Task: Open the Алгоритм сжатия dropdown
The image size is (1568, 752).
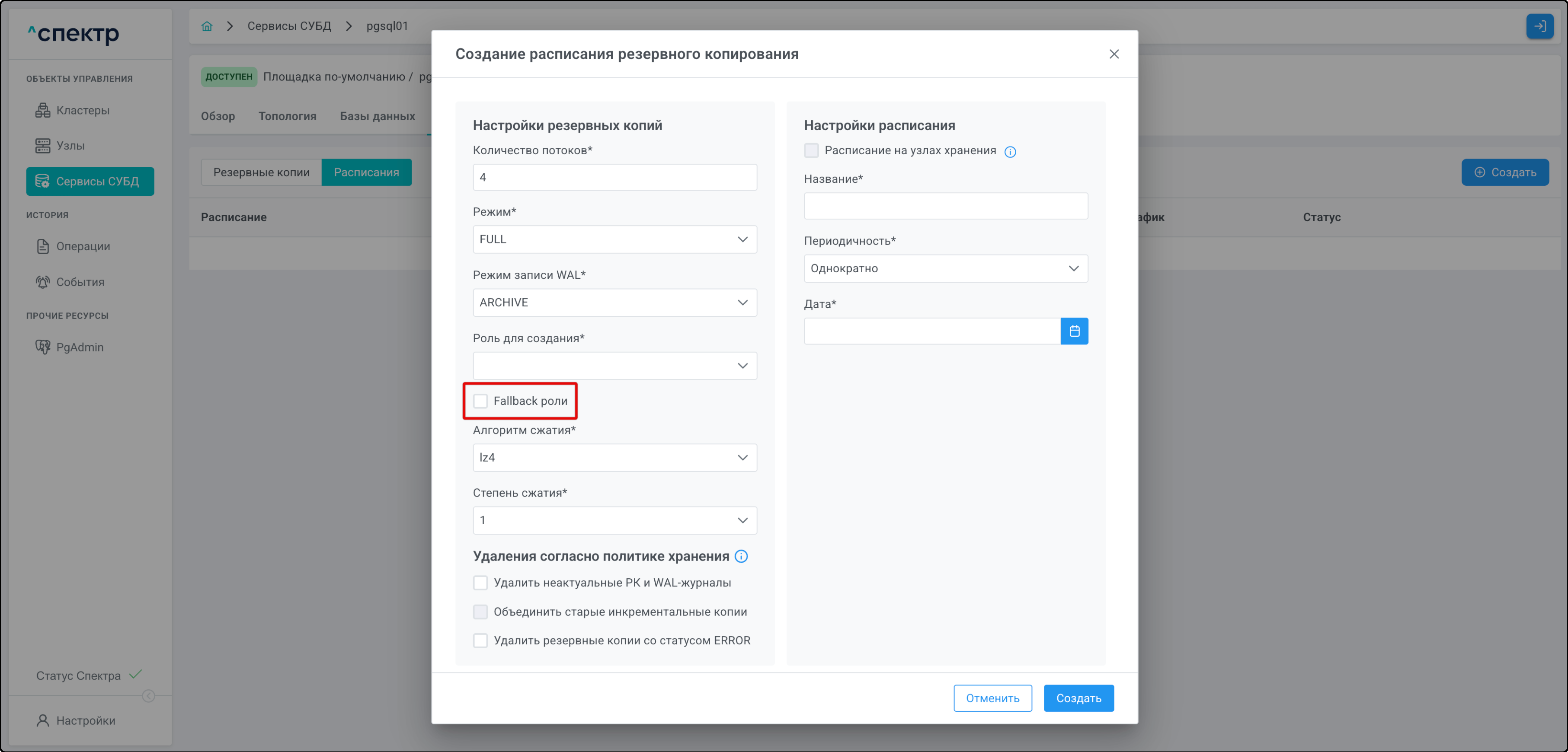Action: [614, 458]
